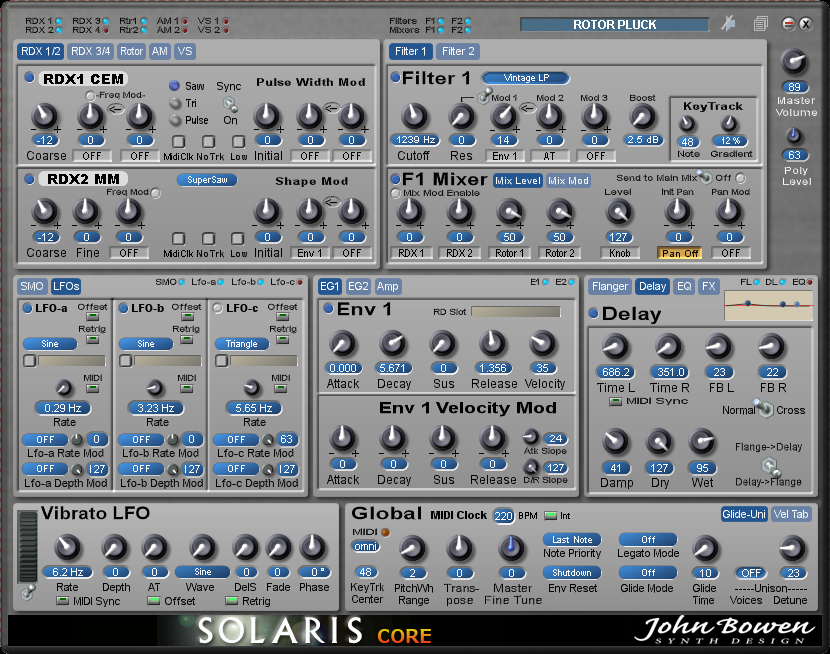Switch to the Filter 2 tab
This screenshot has width=830, height=654.
click(458, 51)
